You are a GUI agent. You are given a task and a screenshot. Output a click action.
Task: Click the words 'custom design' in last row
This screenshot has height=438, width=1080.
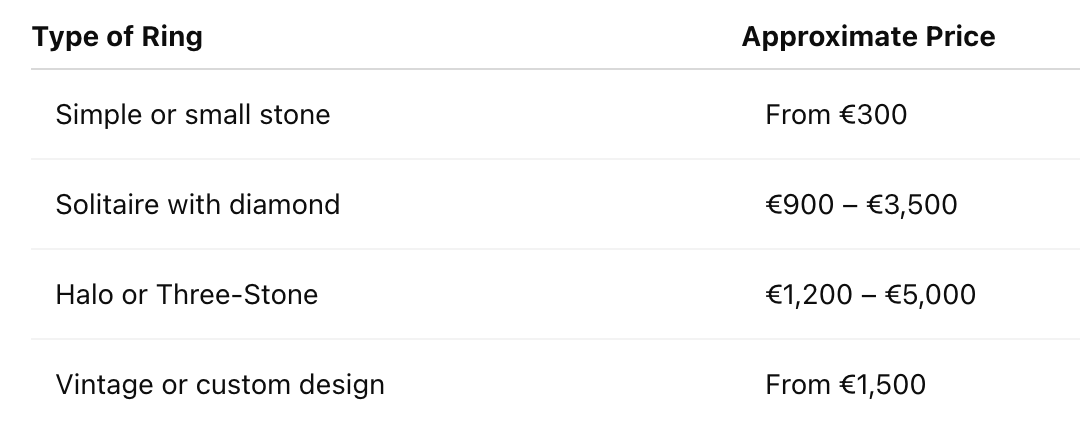[290, 384]
